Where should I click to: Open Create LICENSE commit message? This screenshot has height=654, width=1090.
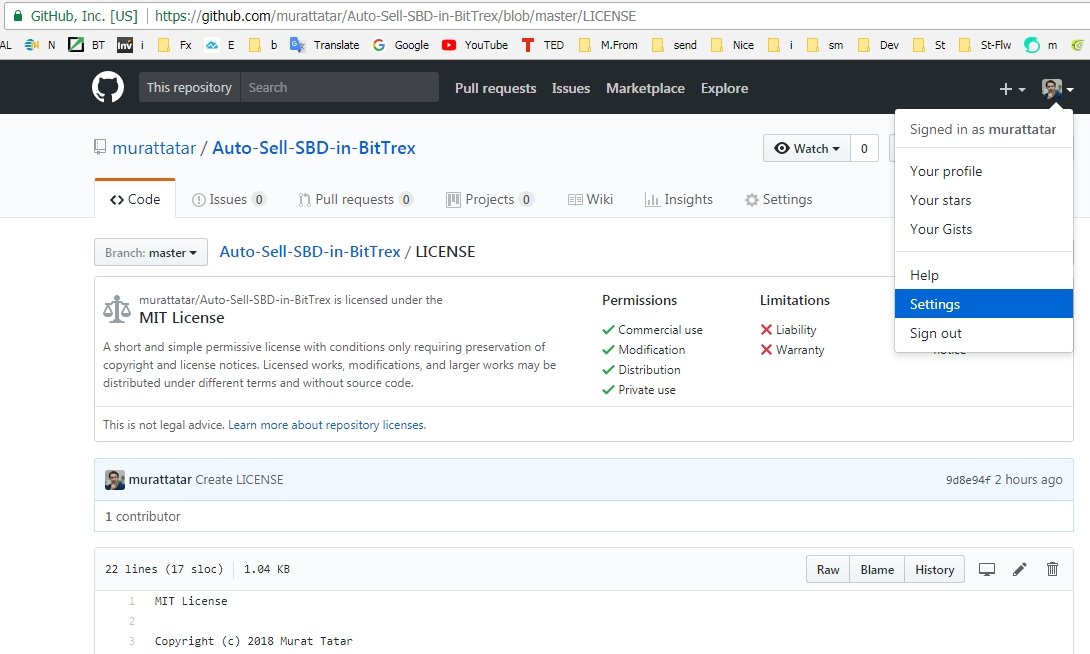(239, 480)
